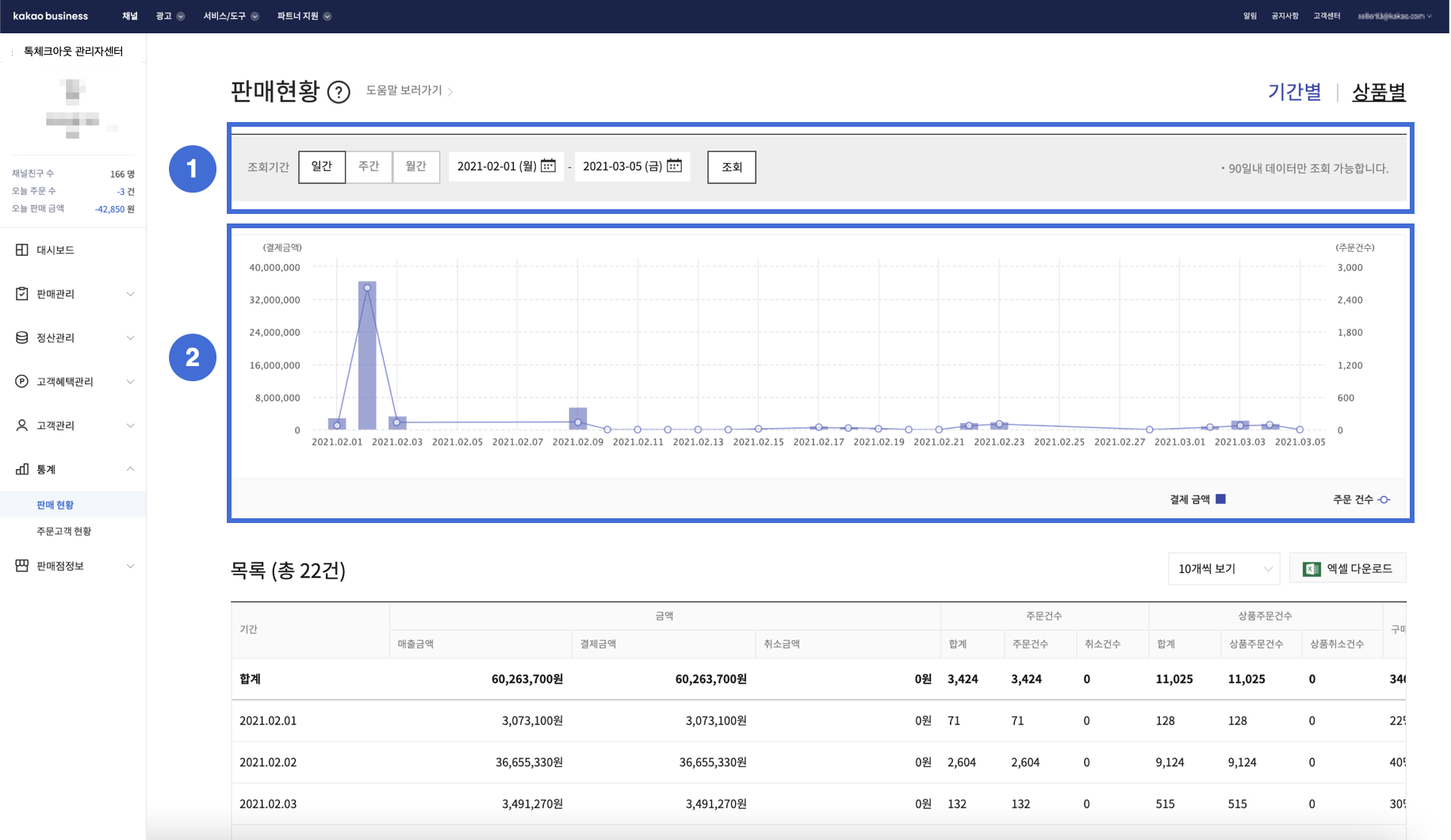Open the start date calendar icon
Image resolution: width=1451 pixels, height=840 pixels.
point(548,166)
